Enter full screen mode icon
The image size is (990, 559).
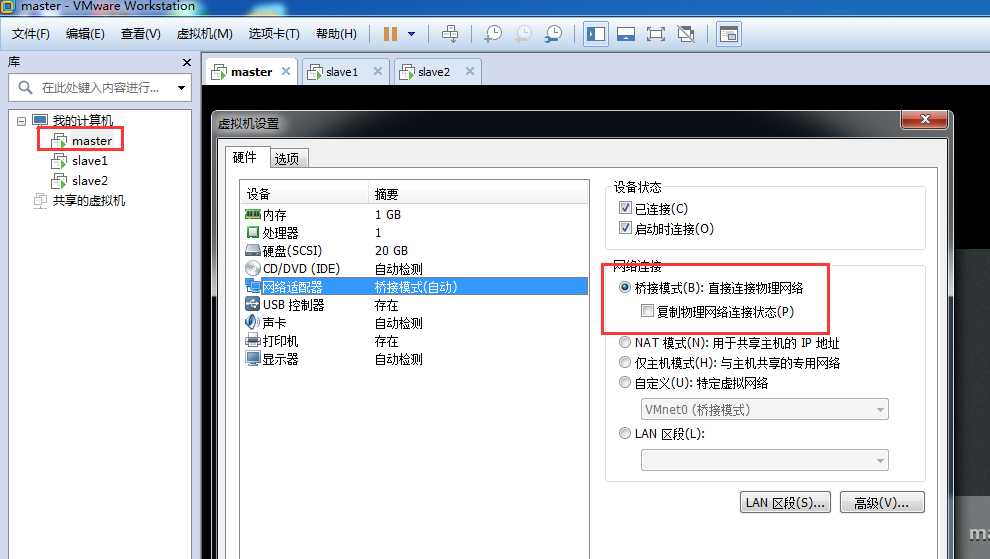[655, 34]
